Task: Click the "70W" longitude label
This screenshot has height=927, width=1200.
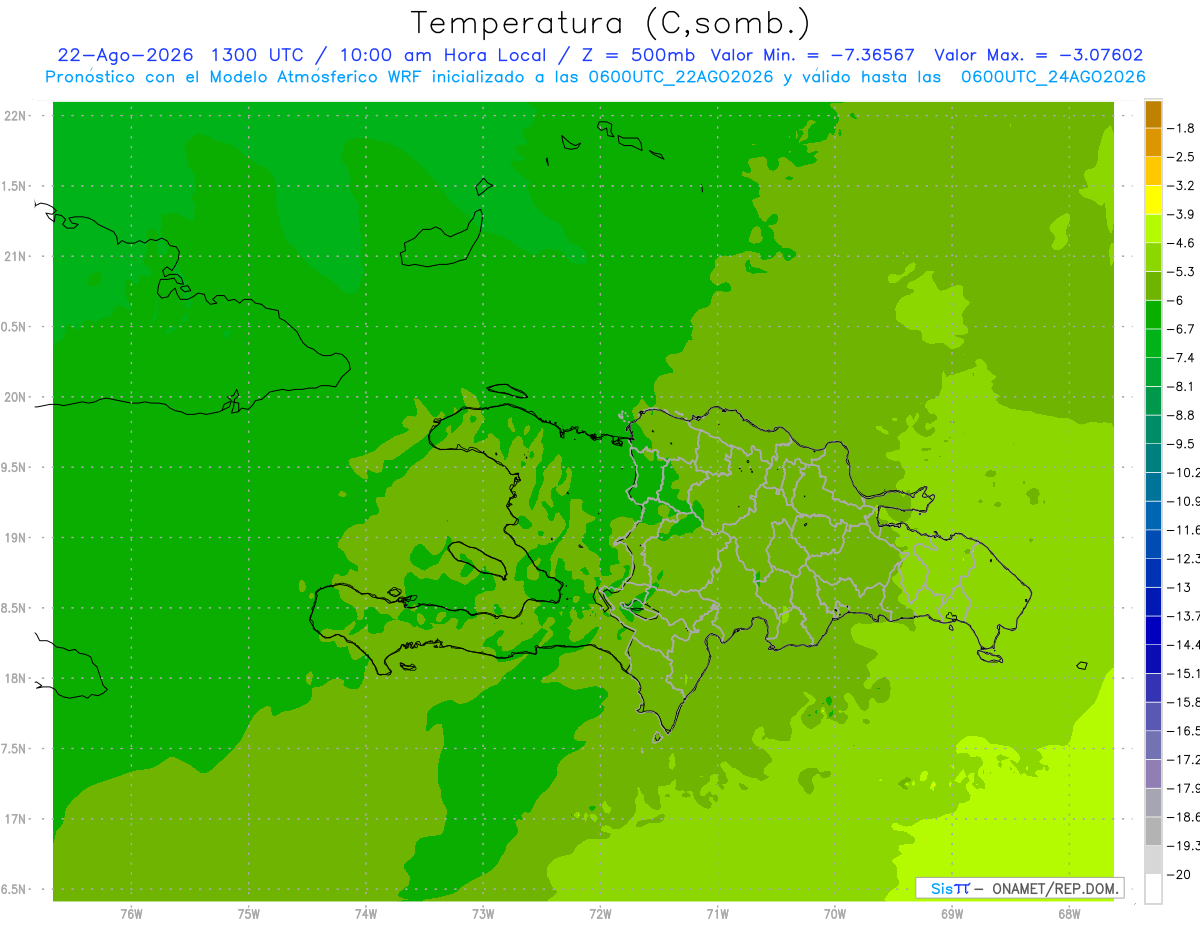Action: (835, 914)
